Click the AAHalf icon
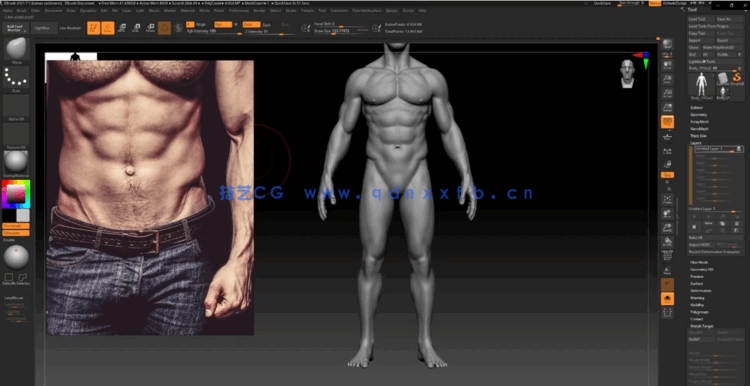 click(667, 108)
